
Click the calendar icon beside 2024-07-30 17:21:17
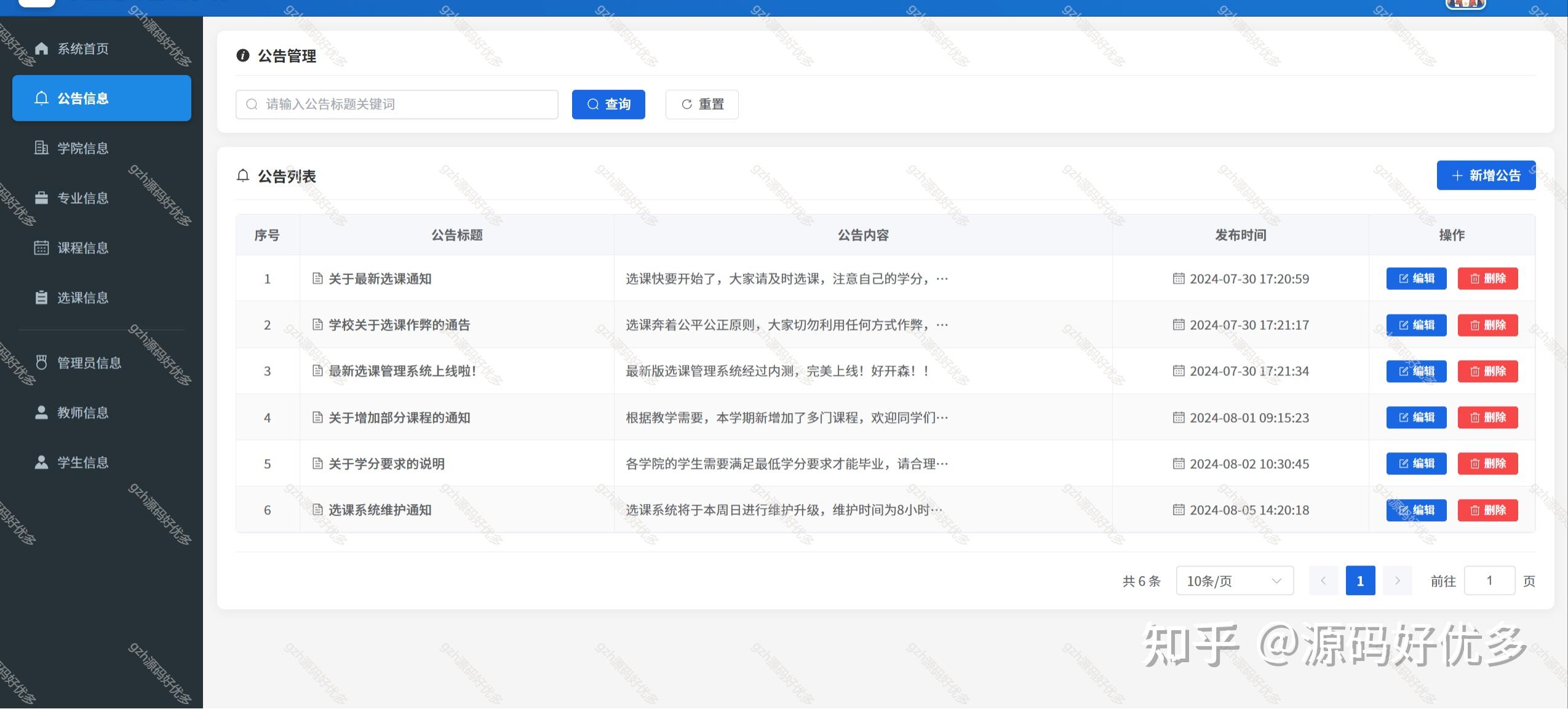1178,324
